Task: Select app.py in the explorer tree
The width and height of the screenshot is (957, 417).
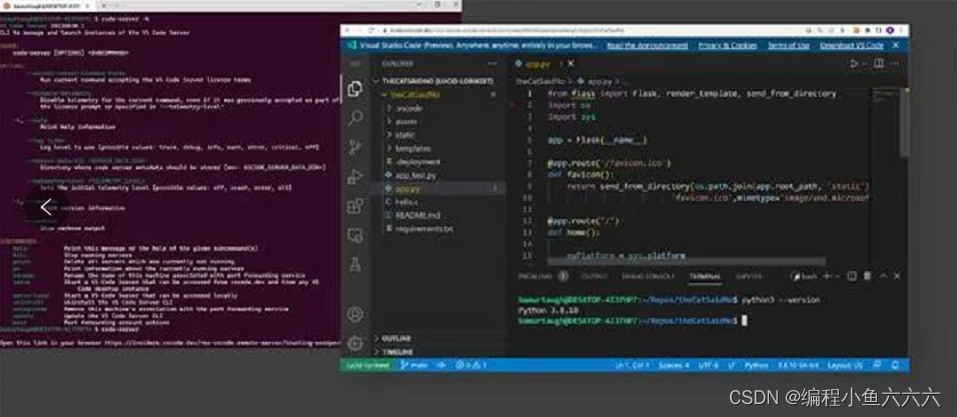Action: click(x=438, y=189)
